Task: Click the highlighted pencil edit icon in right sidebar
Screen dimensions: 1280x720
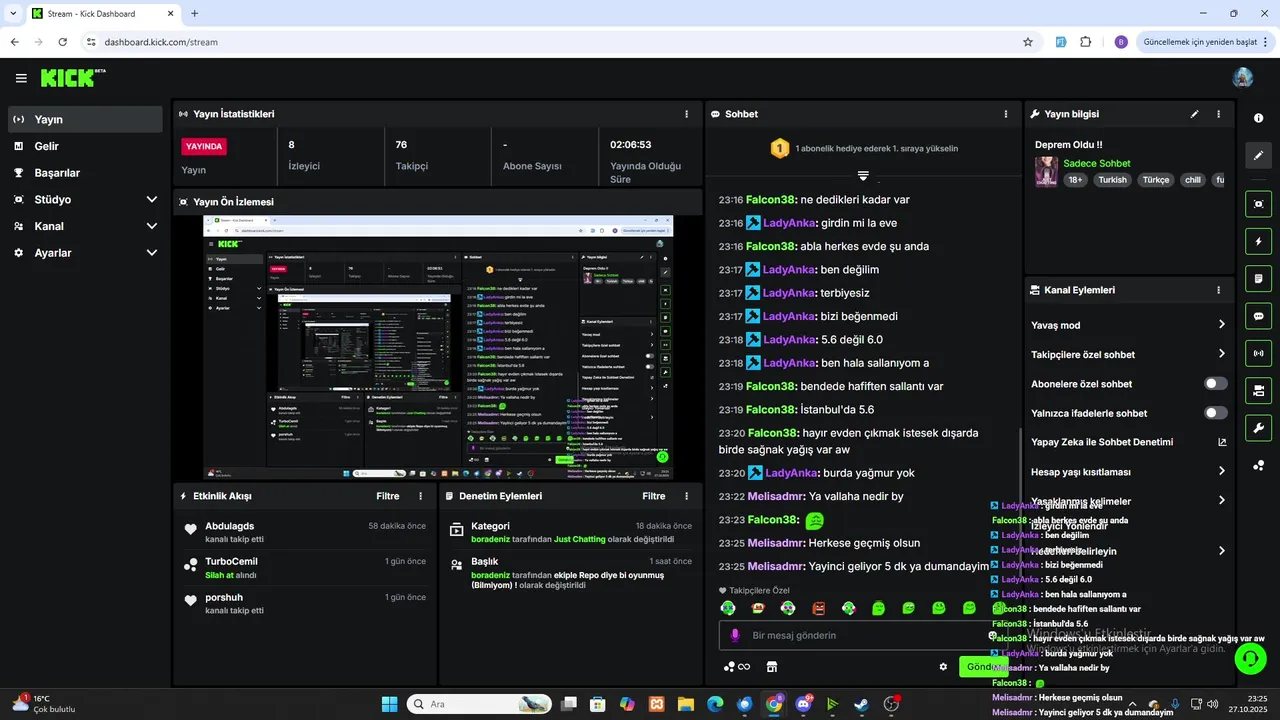Action: pos(1258,155)
